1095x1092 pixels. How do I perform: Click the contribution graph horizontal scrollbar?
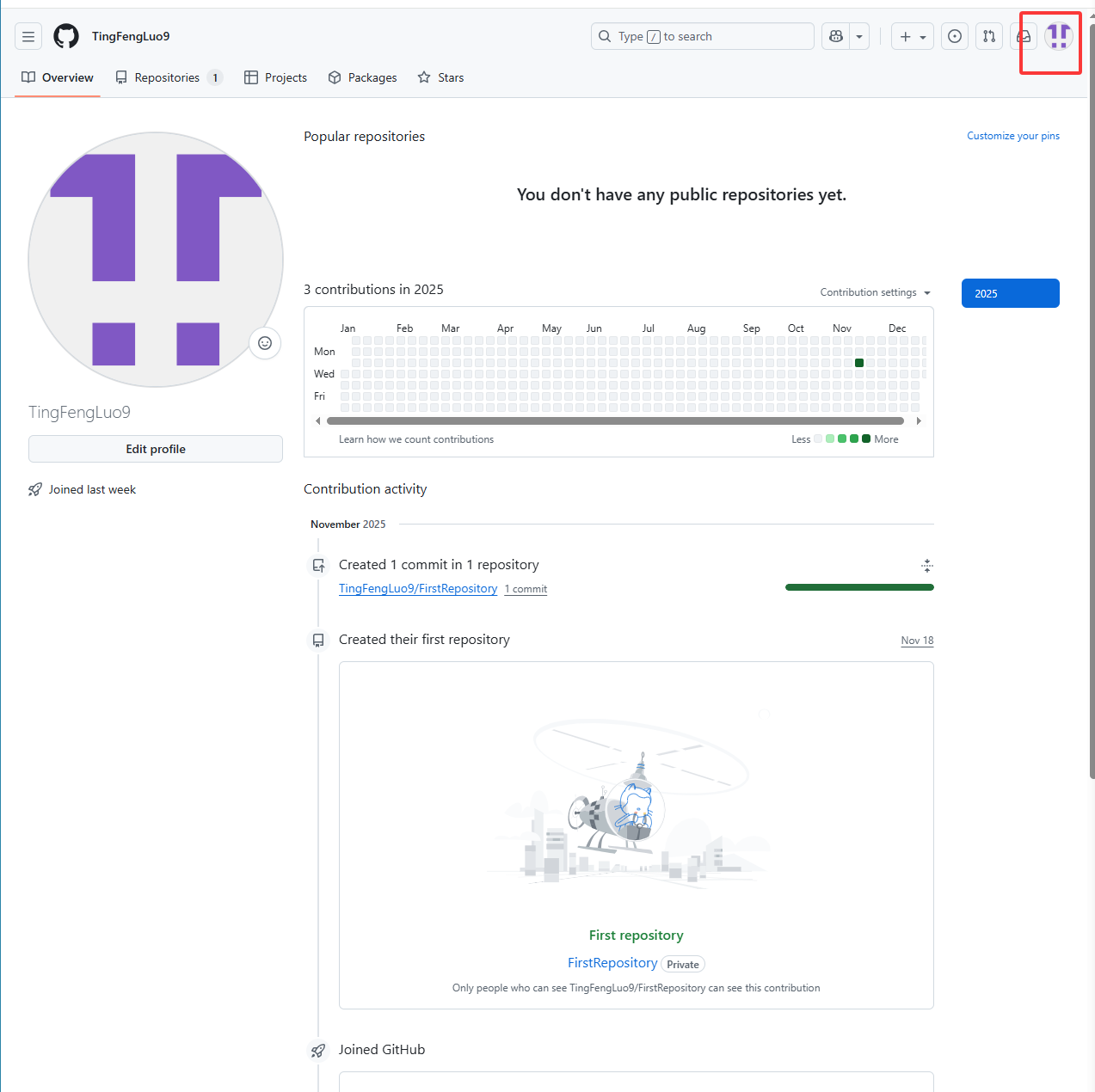point(615,420)
